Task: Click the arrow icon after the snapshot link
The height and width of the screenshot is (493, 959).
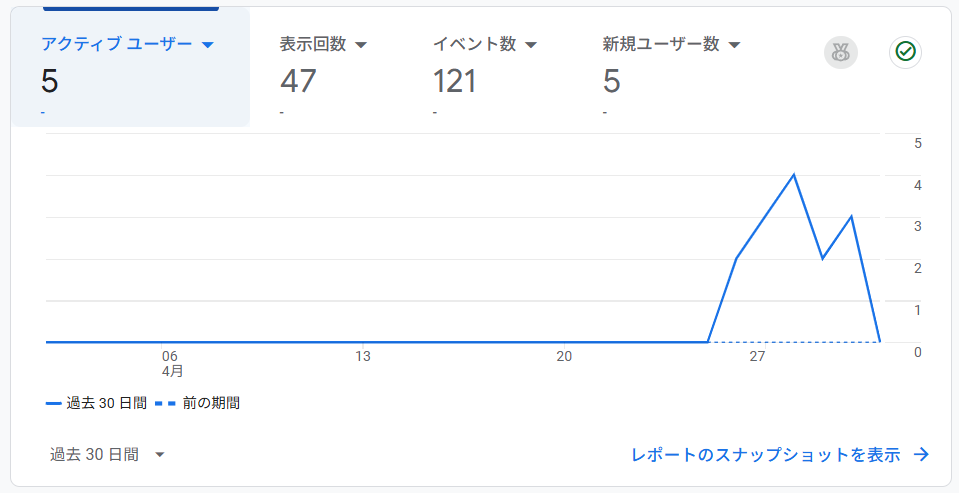Action: (x=921, y=454)
